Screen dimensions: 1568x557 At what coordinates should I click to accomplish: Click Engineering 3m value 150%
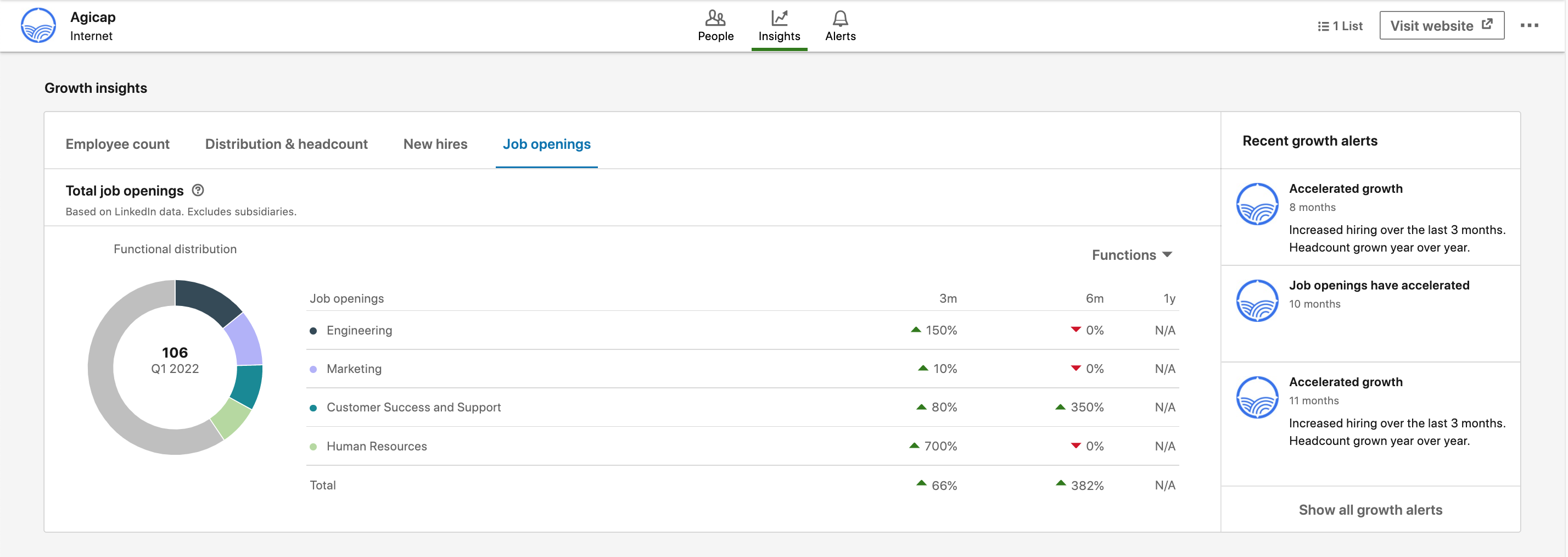click(941, 331)
